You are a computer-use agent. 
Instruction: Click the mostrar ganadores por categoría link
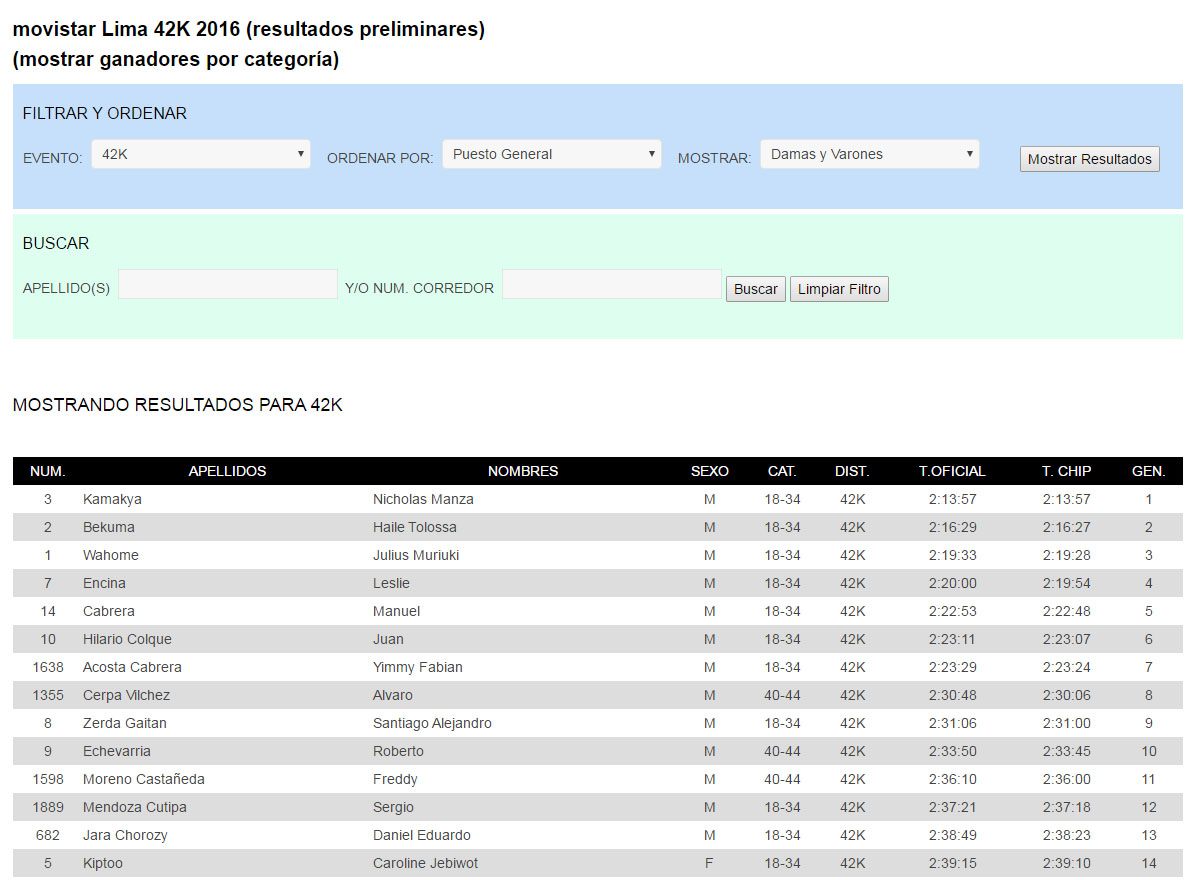point(176,59)
